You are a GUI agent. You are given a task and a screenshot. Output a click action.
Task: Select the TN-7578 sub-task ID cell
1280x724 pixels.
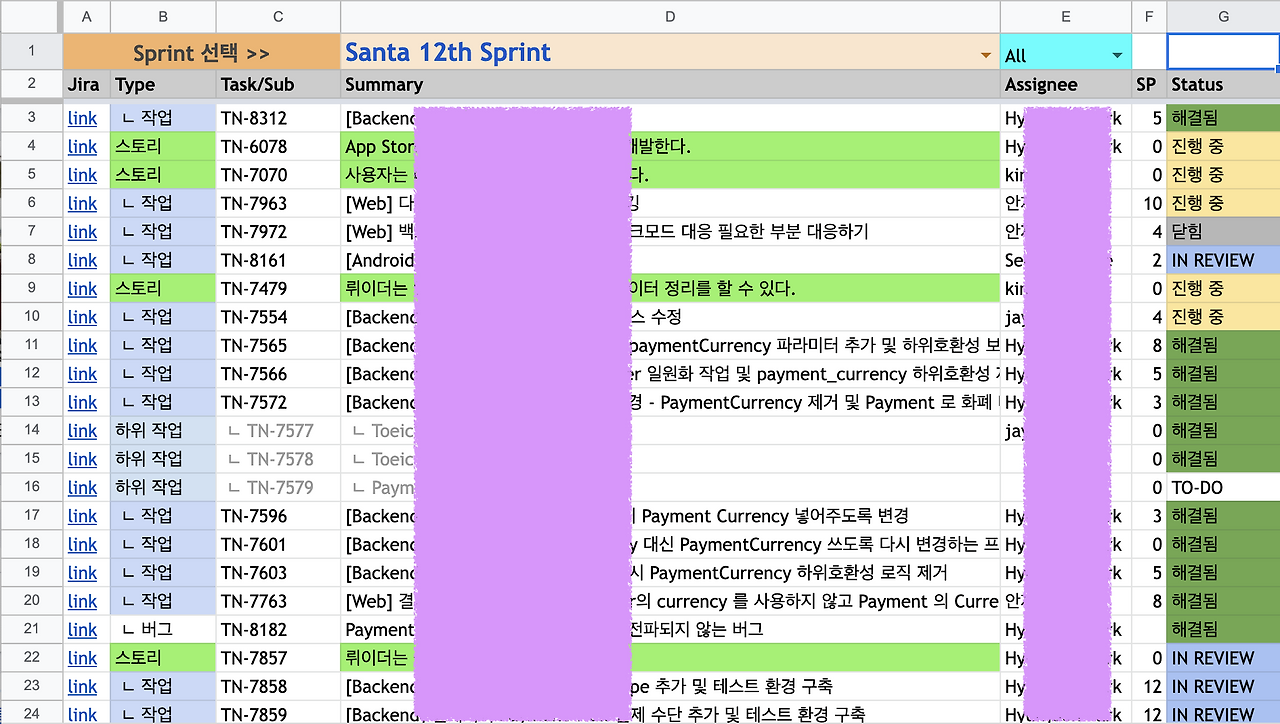pyautogui.click(x=278, y=460)
